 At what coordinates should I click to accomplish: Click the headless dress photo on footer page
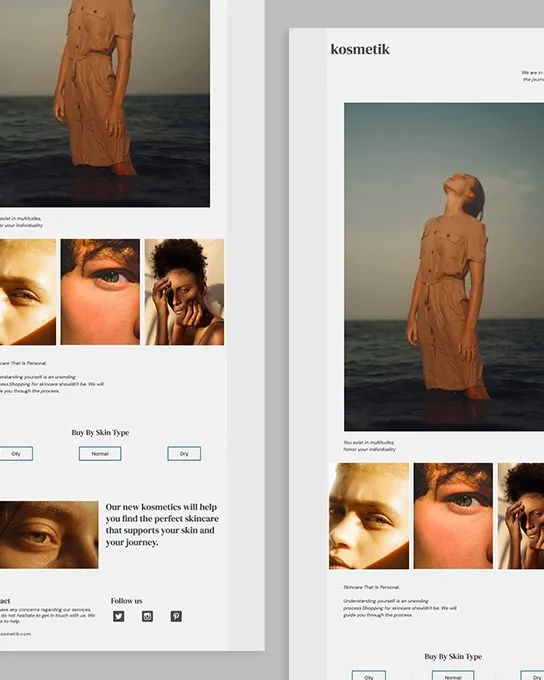click(x=105, y=103)
